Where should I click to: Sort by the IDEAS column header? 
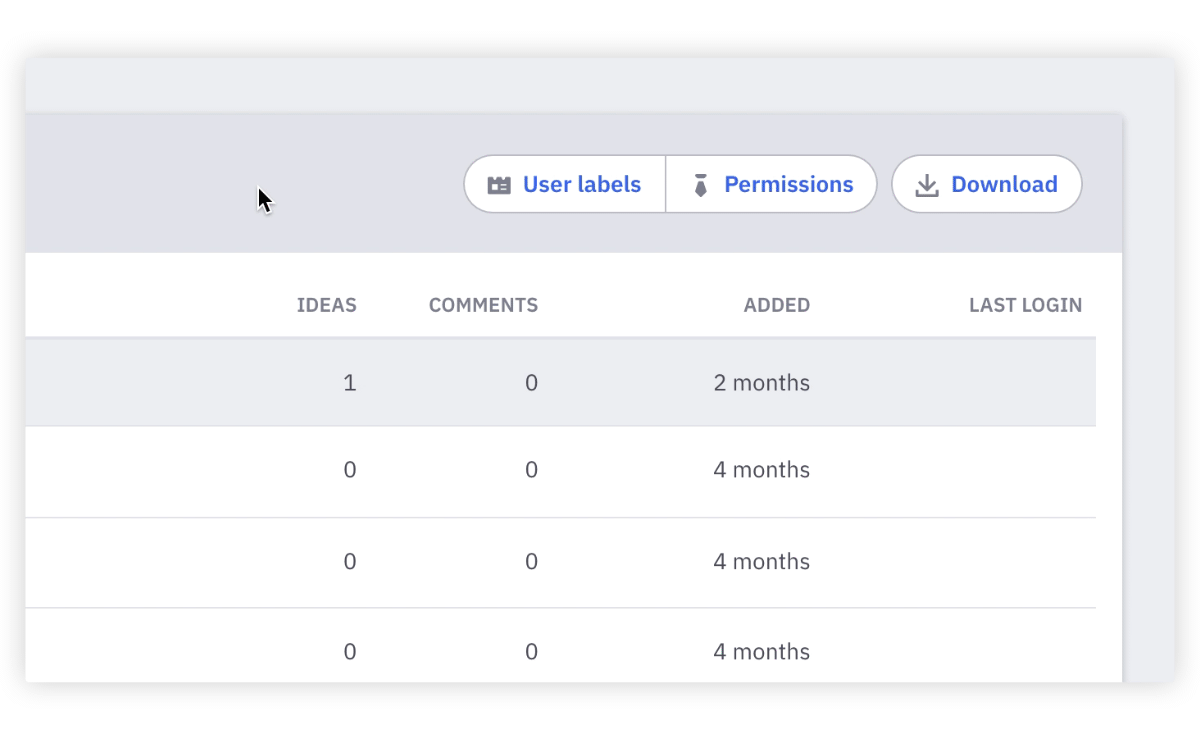tap(327, 305)
